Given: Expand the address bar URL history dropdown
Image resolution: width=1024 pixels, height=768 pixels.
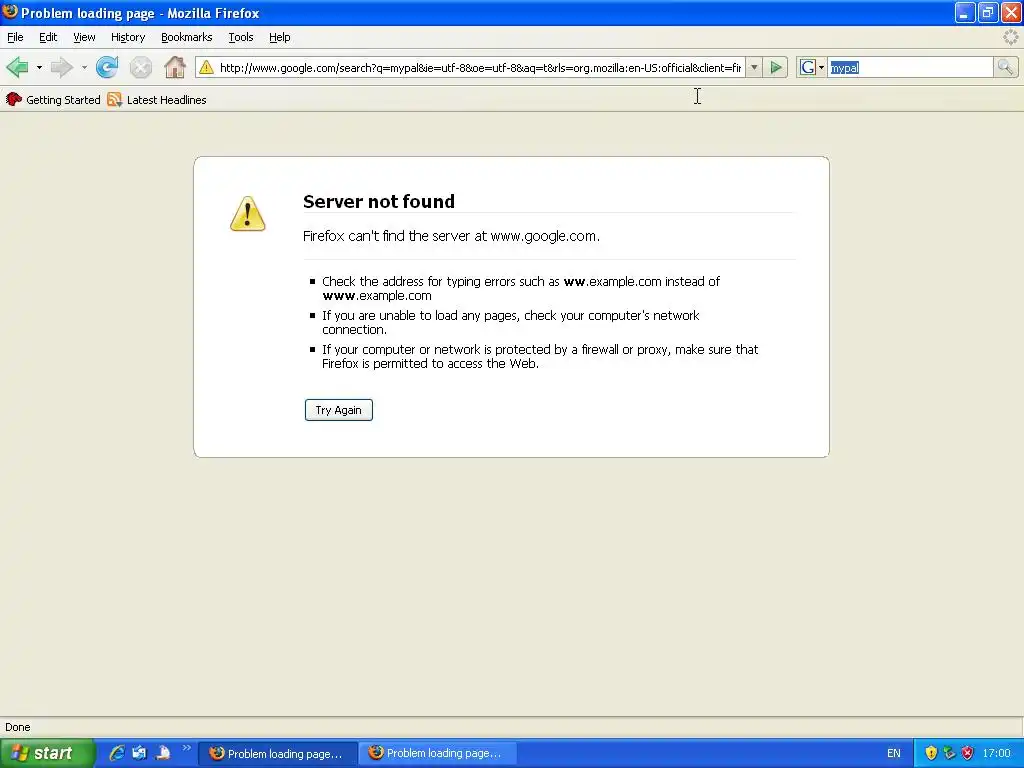Looking at the screenshot, I should coord(754,67).
